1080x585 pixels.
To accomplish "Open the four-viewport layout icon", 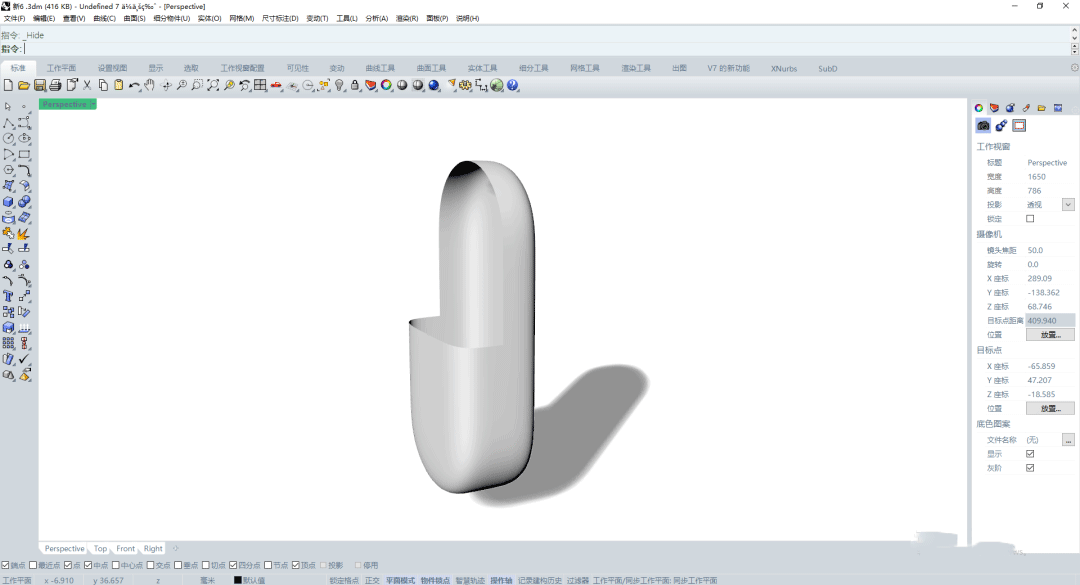I will click(x=260, y=86).
